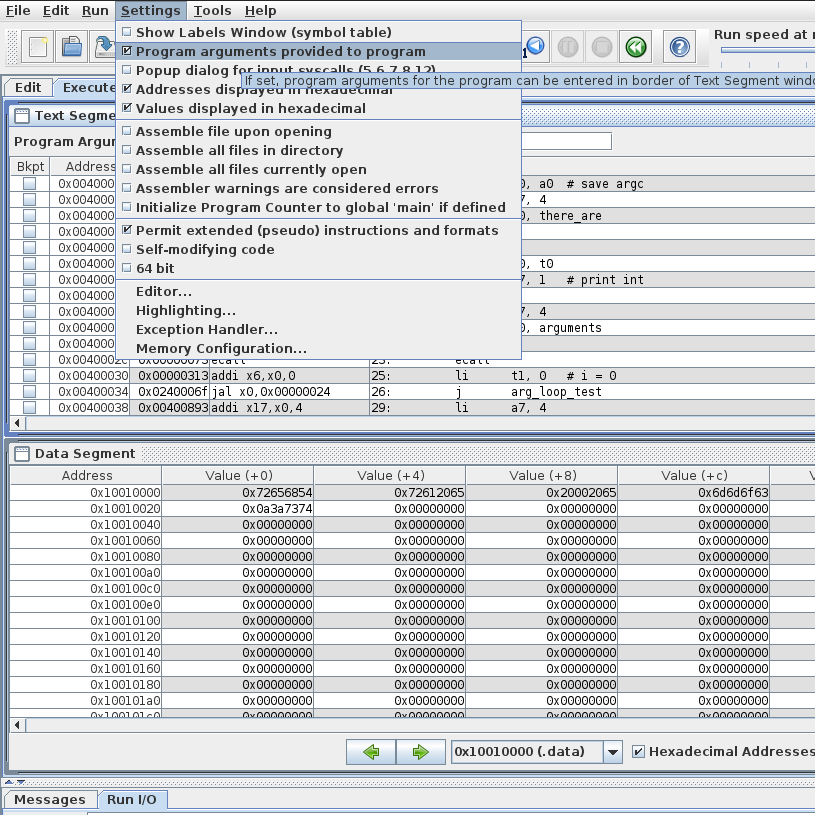Click the Bkpt column header

click(x=30, y=166)
